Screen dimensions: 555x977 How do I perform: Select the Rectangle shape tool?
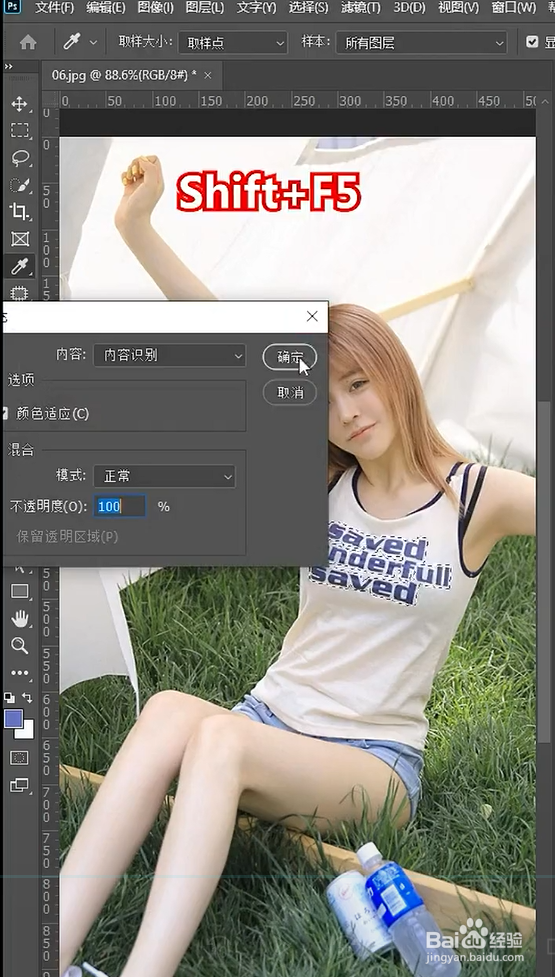click(19, 591)
